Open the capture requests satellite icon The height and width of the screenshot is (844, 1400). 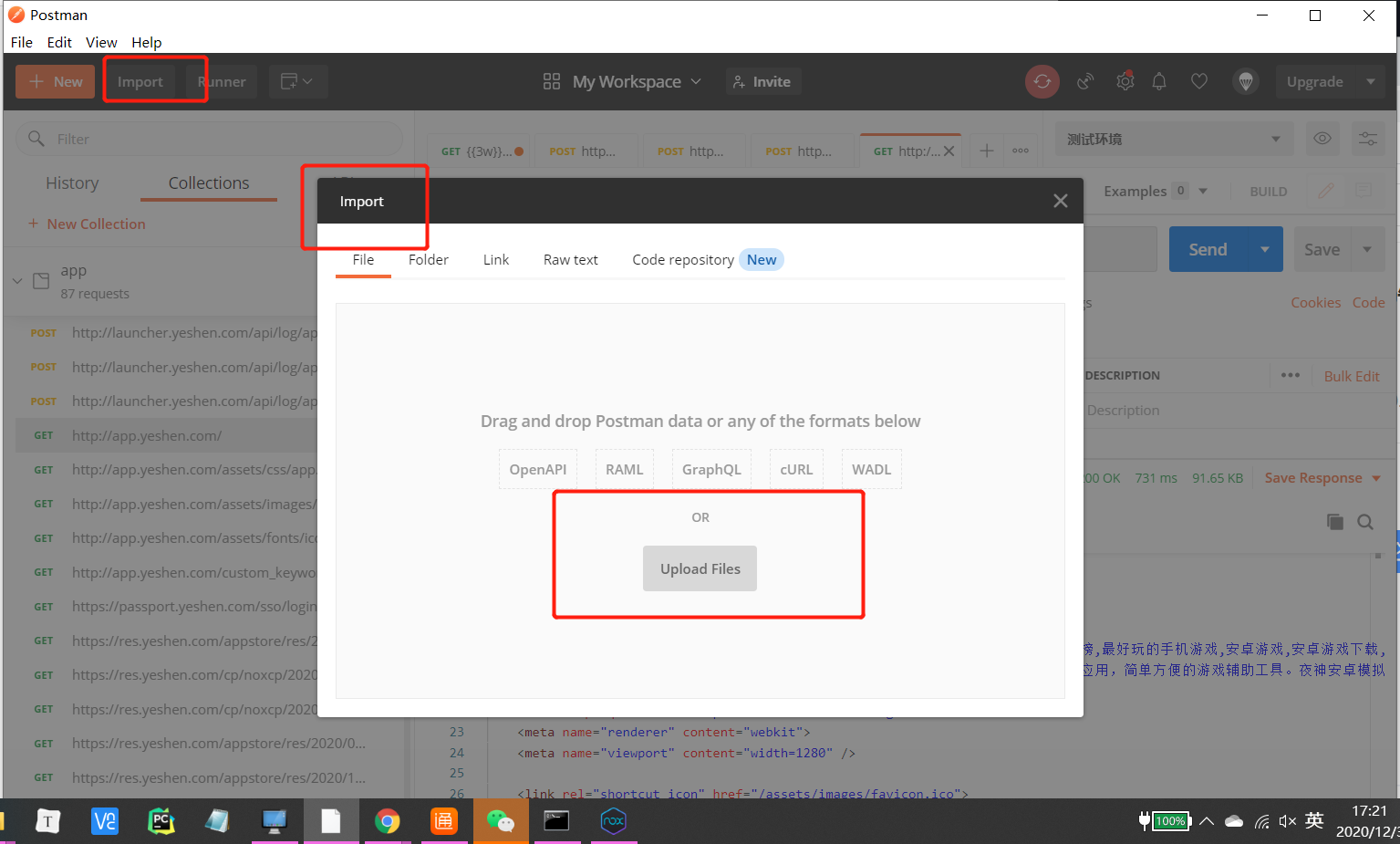tap(1085, 81)
